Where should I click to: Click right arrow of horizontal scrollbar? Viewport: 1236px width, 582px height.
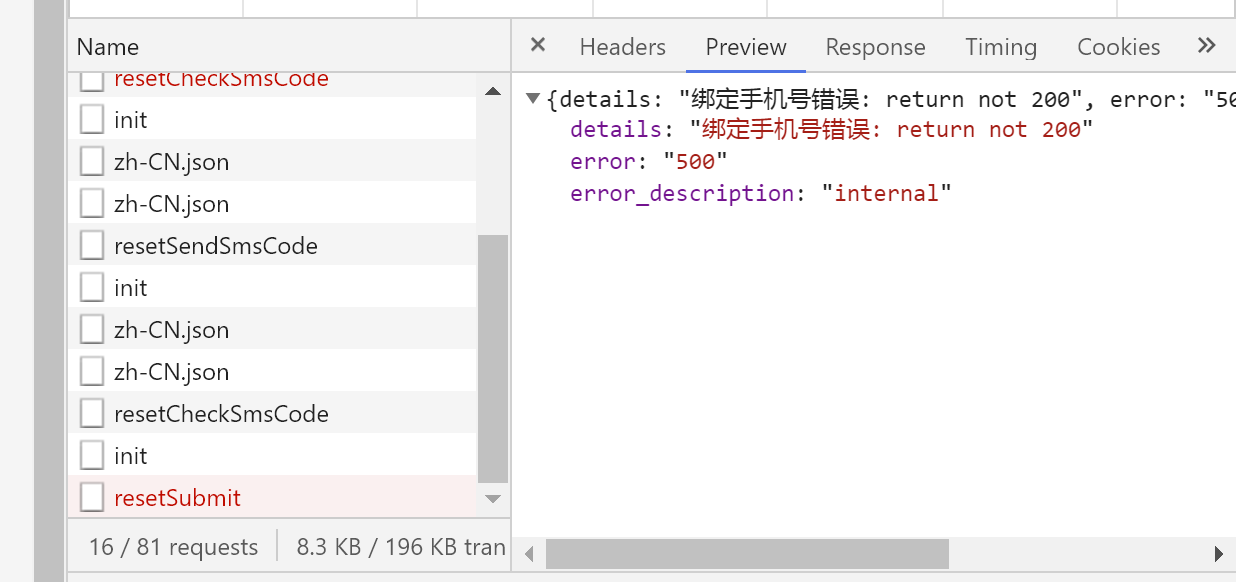click(x=1218, y=553)
